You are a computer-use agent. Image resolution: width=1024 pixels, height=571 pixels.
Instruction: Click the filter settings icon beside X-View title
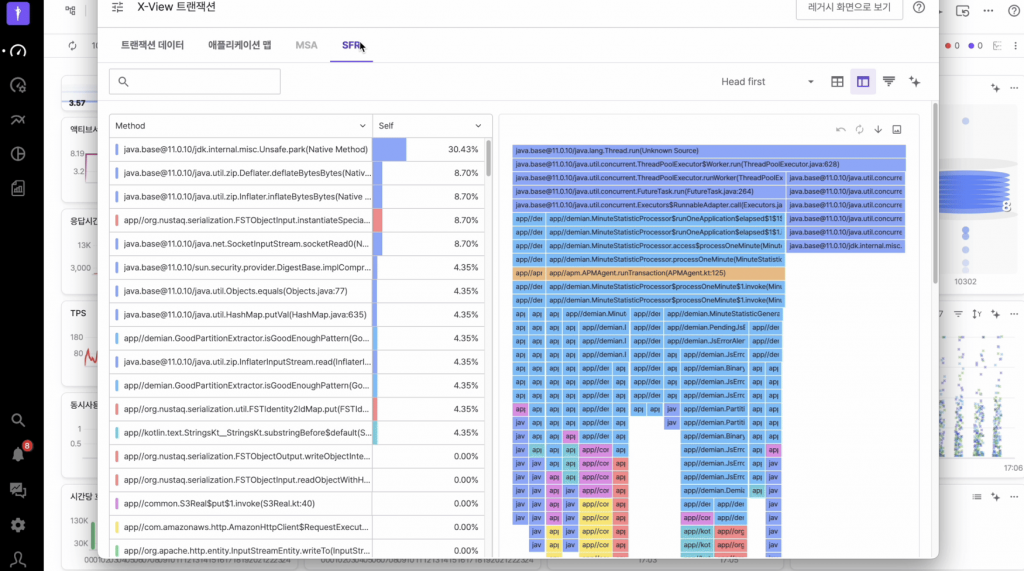(118, 7)
